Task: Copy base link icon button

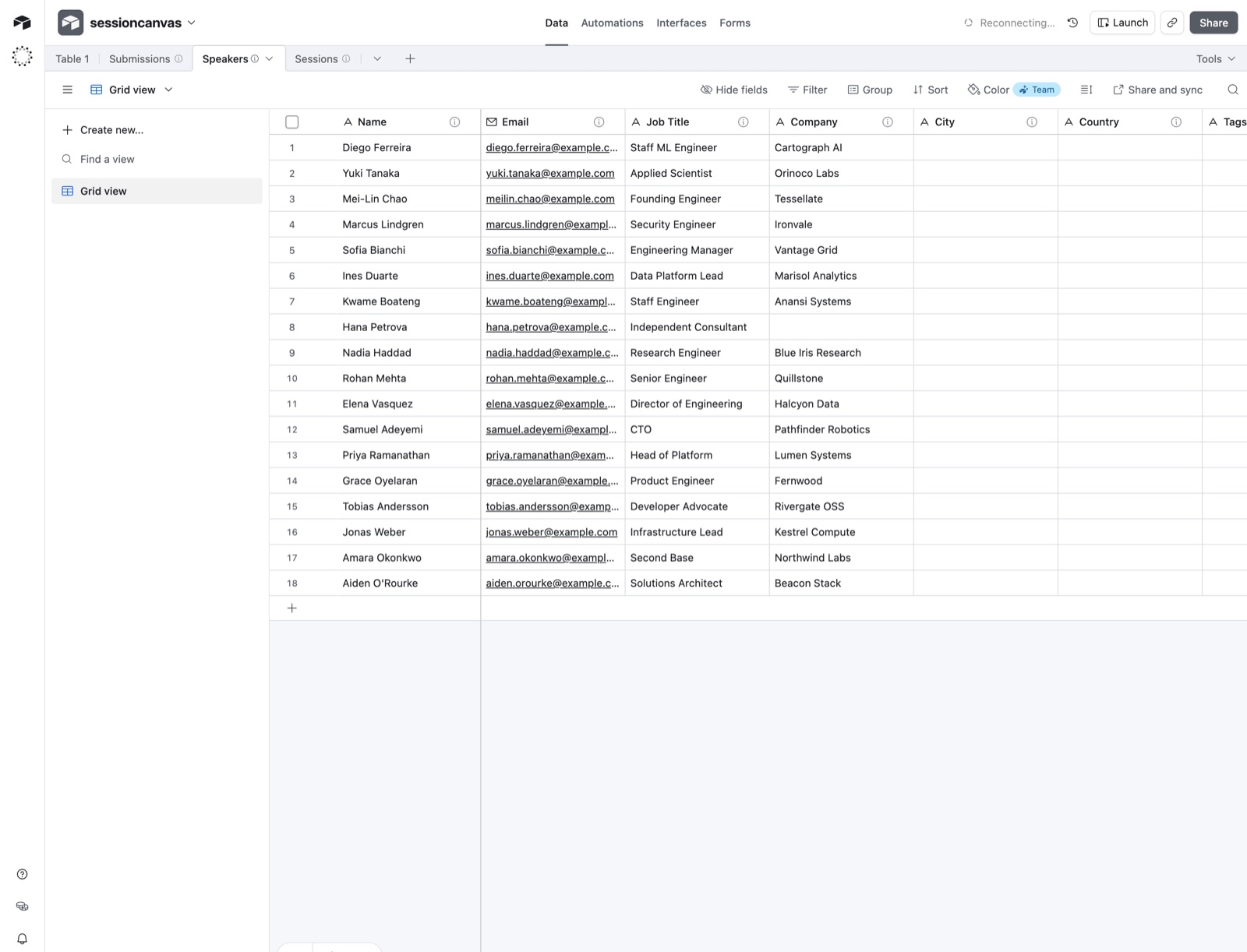Action: 1172,23
